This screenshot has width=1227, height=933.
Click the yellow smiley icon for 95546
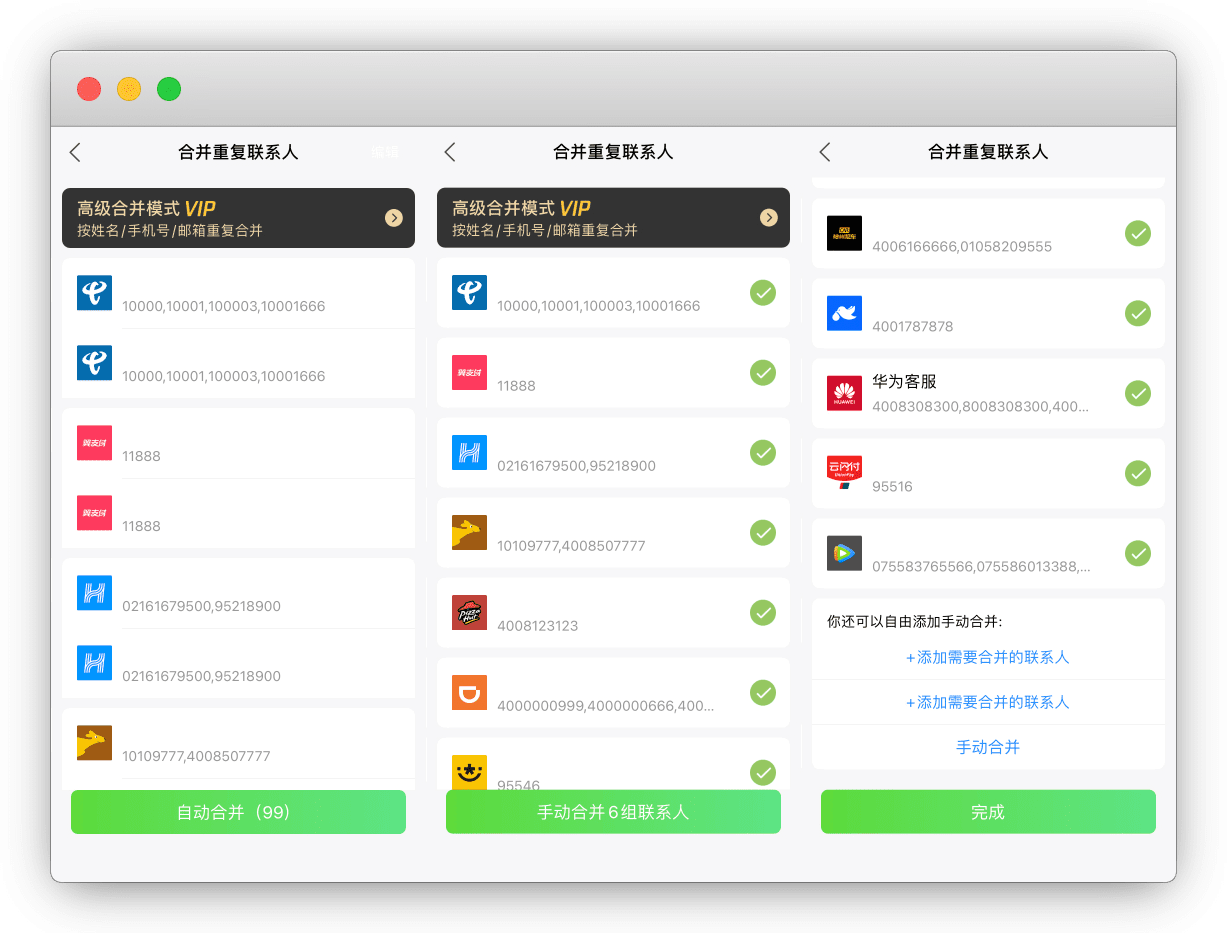pos(469,771)
